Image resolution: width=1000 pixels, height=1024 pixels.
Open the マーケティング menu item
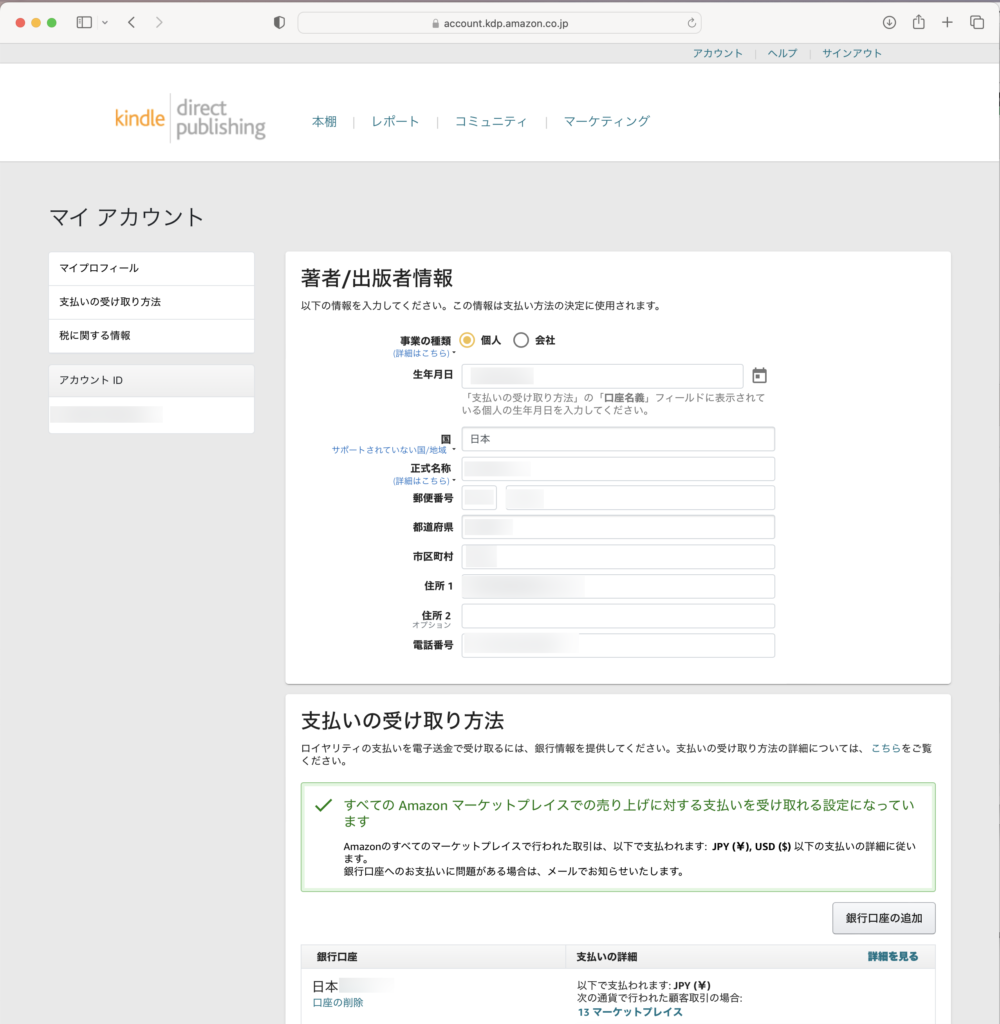point(606,121)
